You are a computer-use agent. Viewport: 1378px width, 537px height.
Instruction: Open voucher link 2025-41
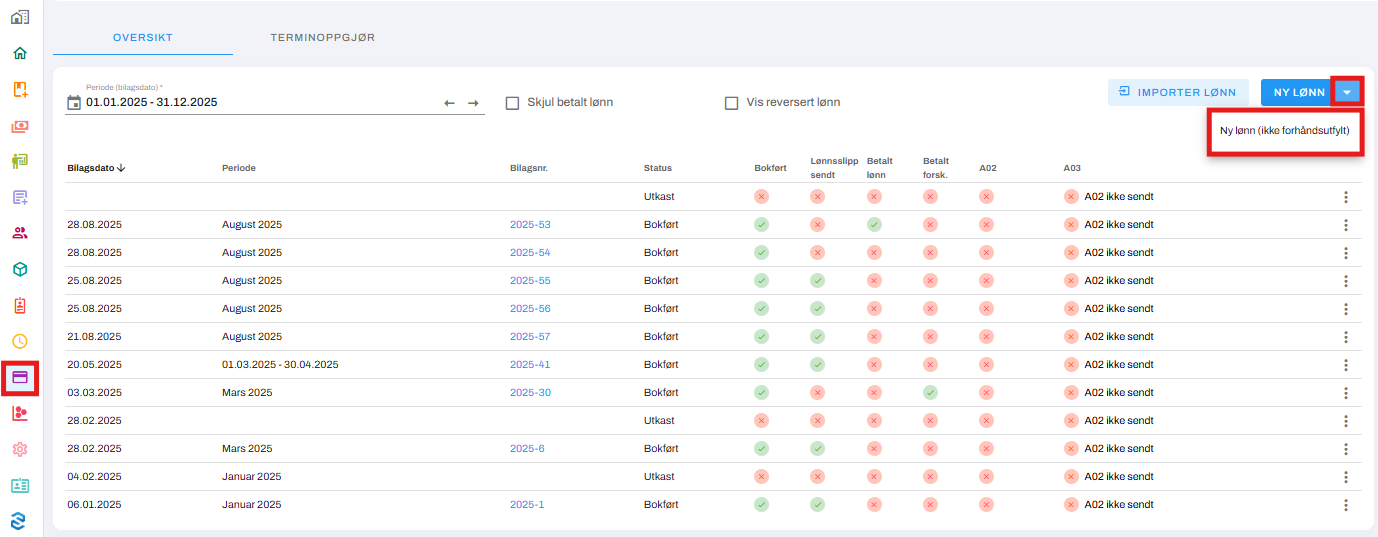[x=530, y=365]
